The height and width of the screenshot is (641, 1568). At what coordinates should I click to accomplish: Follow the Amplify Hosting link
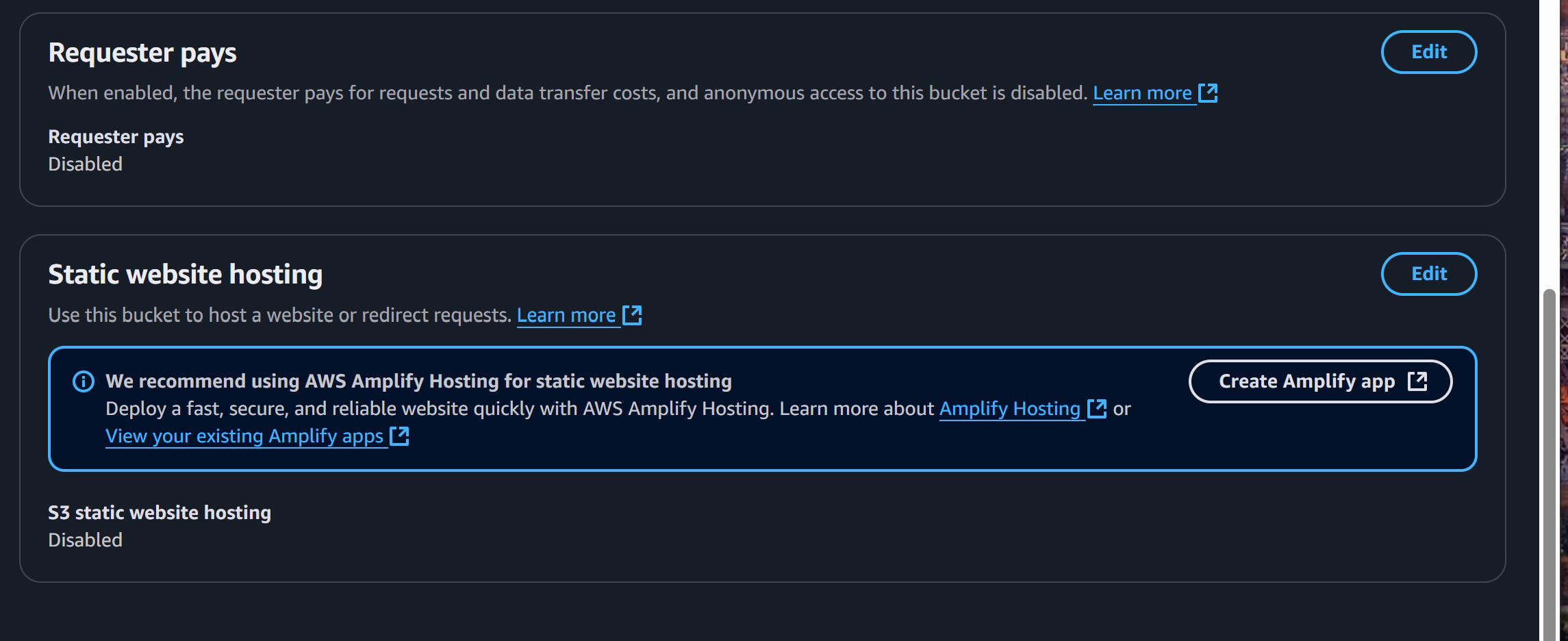click(x=1009, y=409)
